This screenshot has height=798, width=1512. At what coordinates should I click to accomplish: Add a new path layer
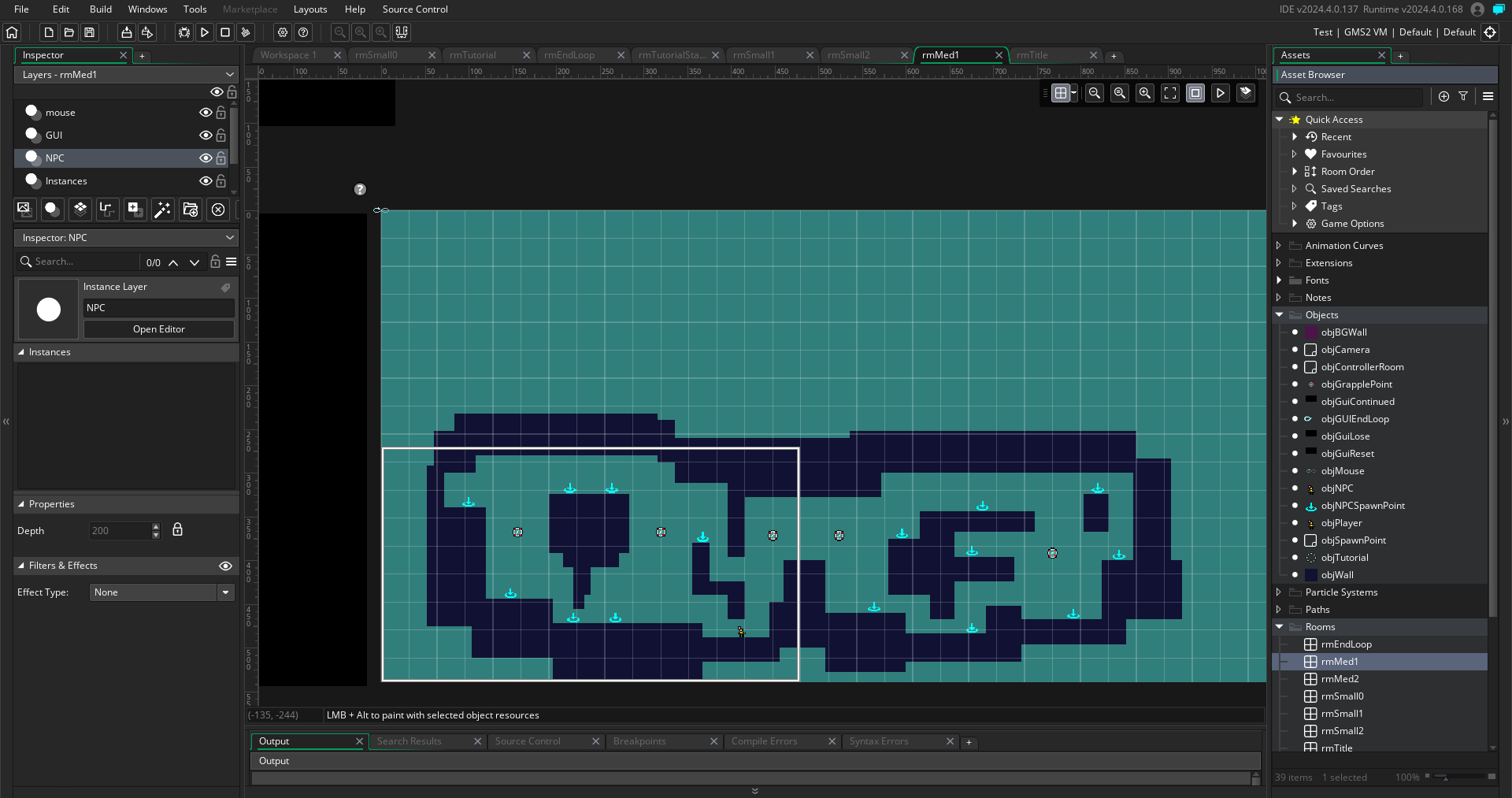107,209
